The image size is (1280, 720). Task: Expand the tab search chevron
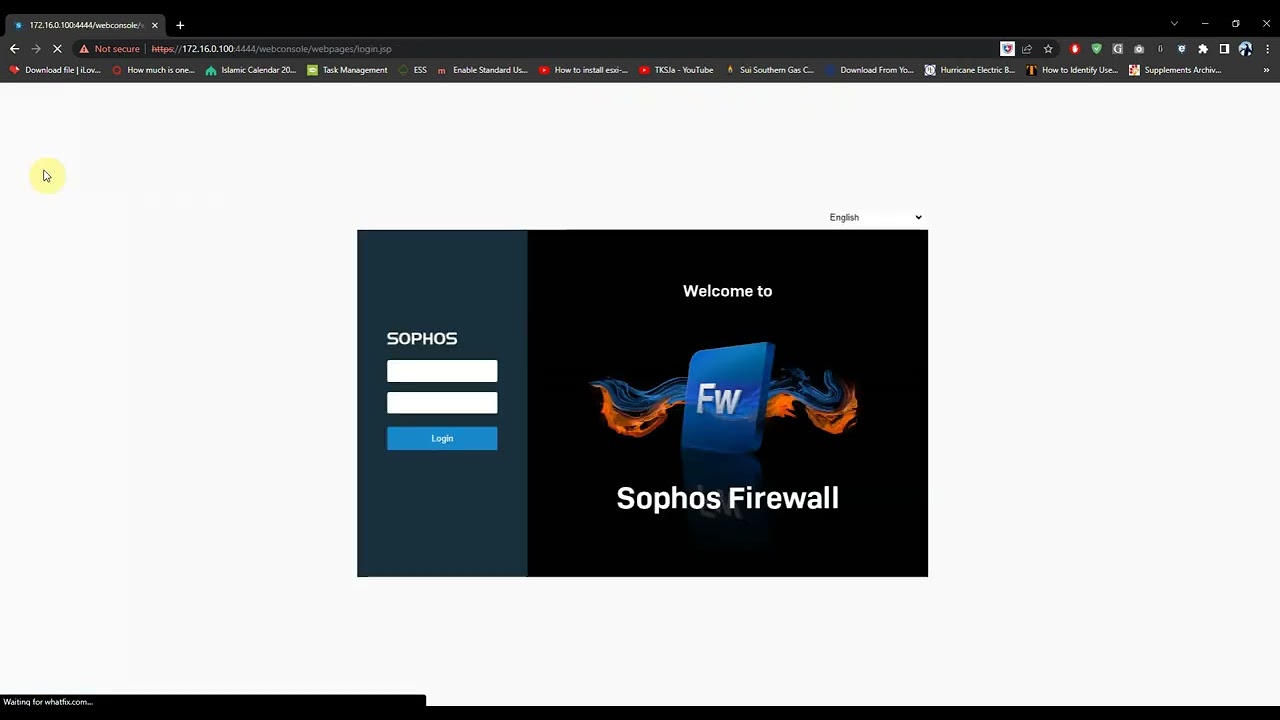coord(1174,24)
